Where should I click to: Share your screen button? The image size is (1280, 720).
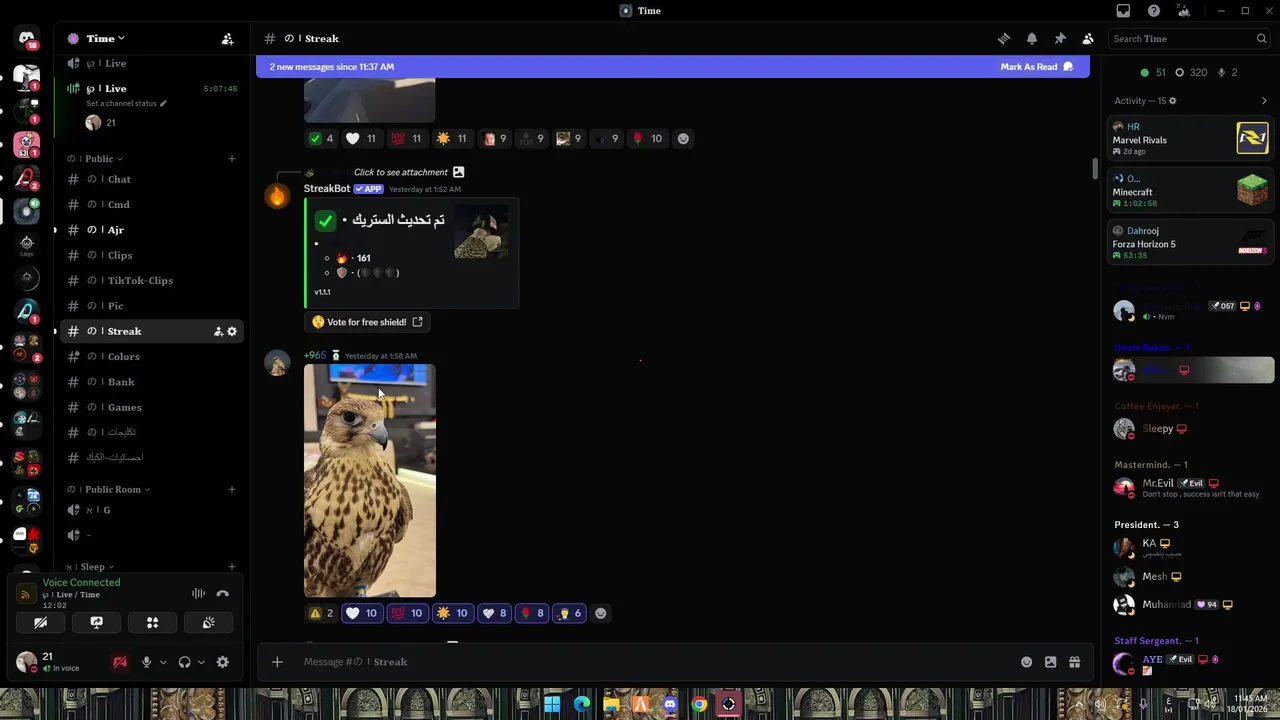pyautogui.click(x=97, y=622)
